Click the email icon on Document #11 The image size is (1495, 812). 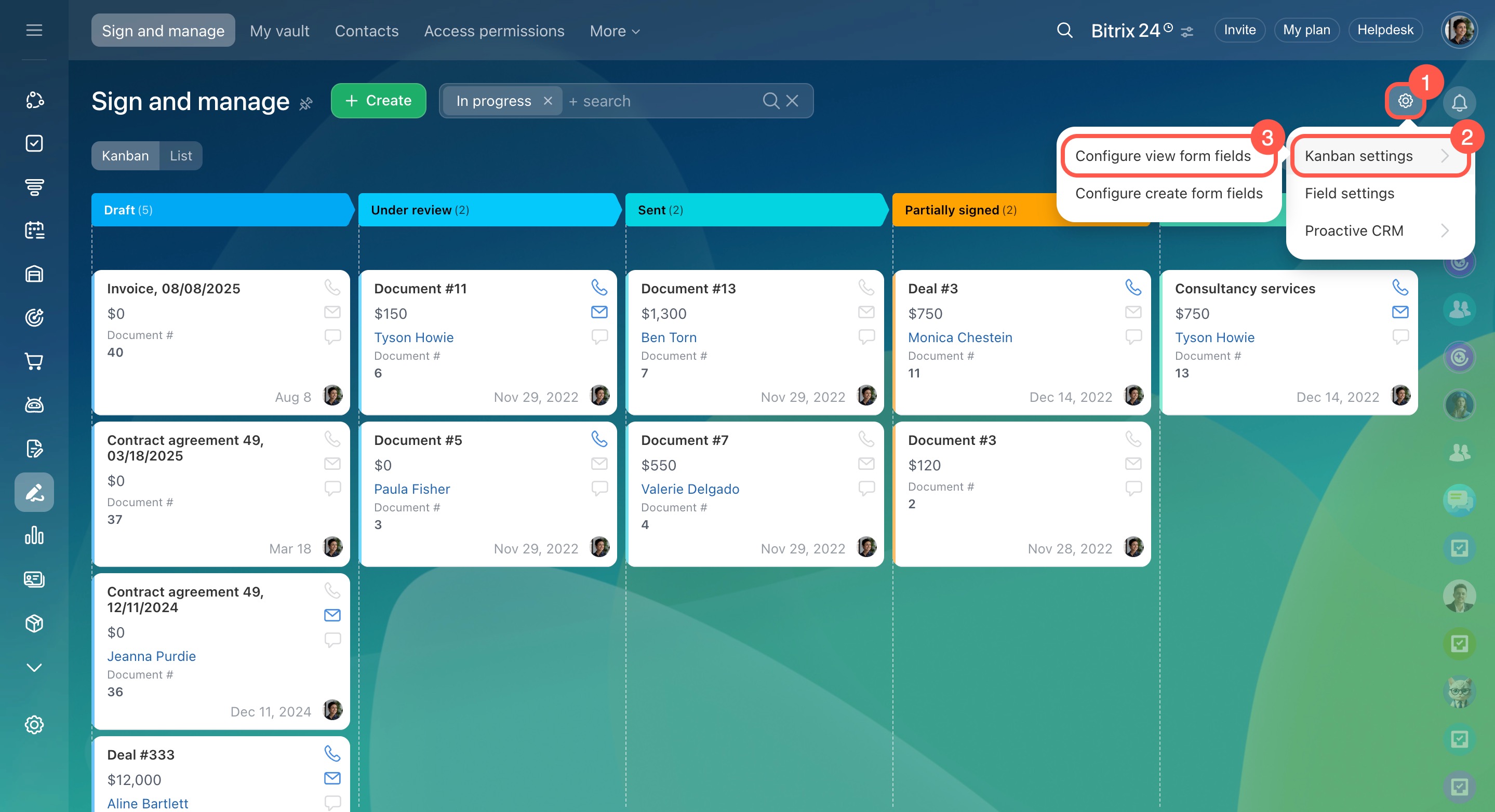(599, 312)
